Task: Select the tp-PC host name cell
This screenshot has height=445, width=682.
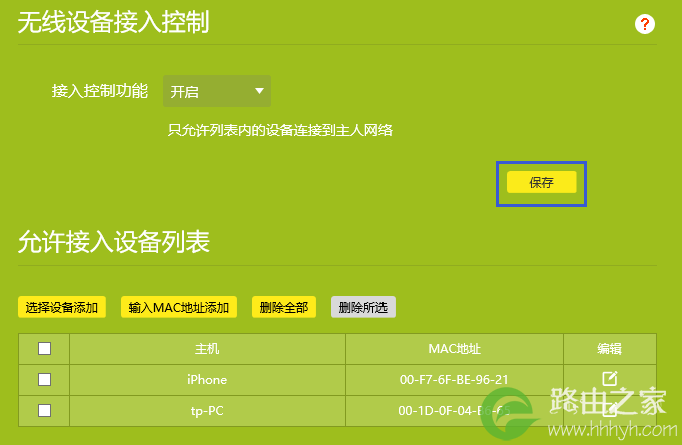Action: pos(207,411)
